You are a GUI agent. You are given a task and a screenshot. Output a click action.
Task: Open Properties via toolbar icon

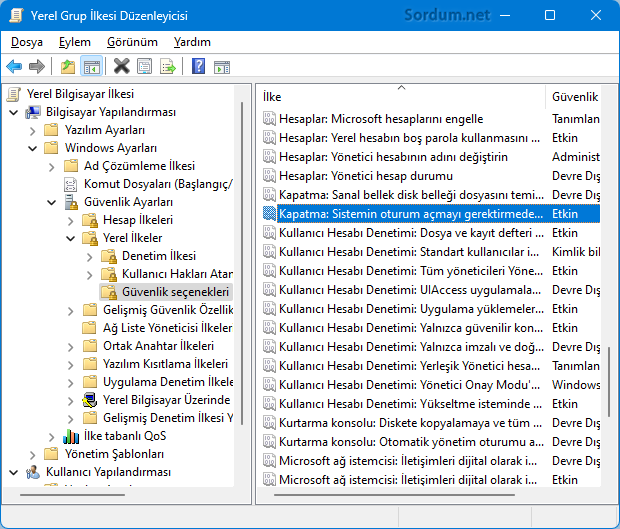(x=144, y=66)
